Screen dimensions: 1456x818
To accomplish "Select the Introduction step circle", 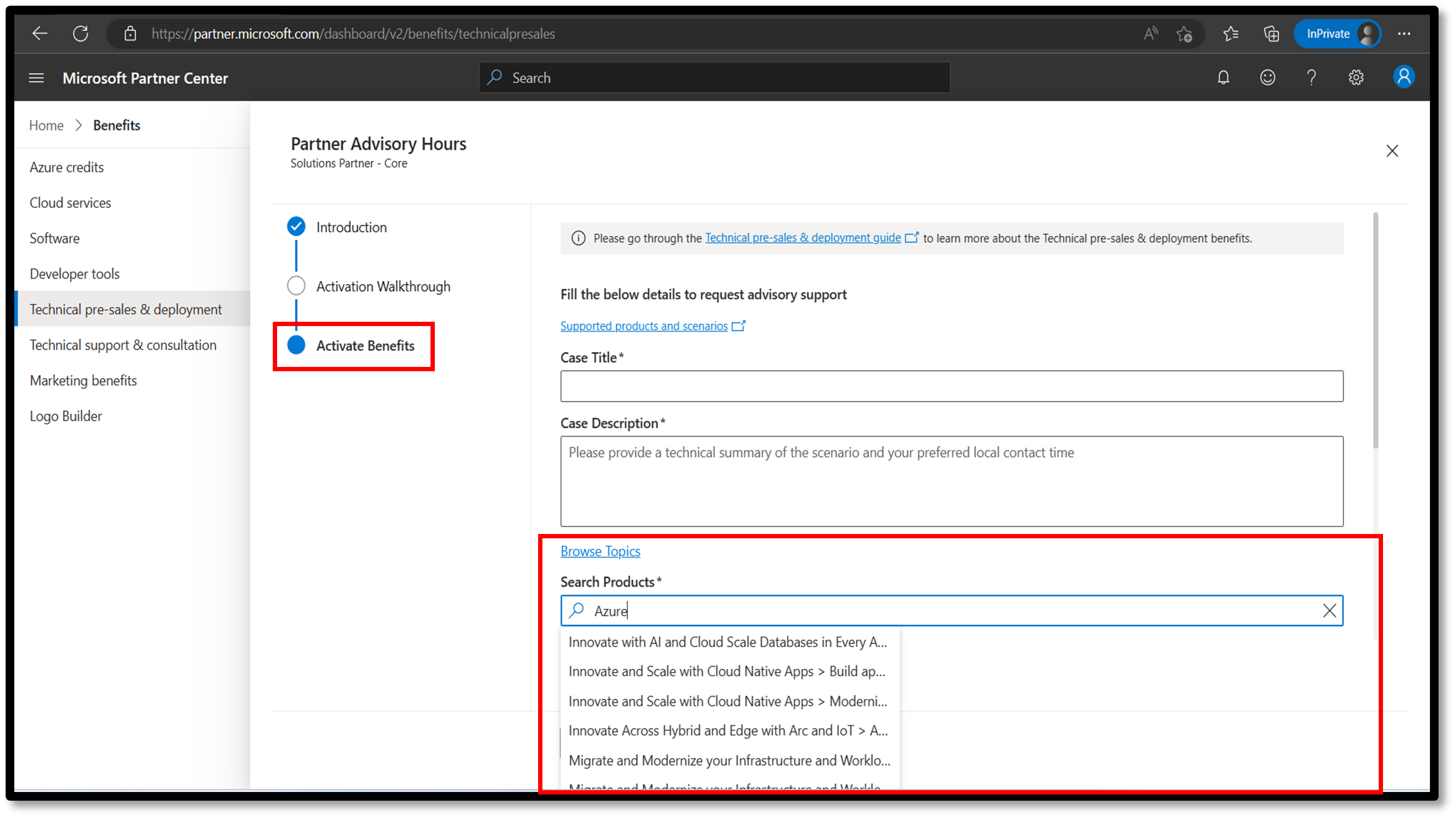I will pos(296,227).
